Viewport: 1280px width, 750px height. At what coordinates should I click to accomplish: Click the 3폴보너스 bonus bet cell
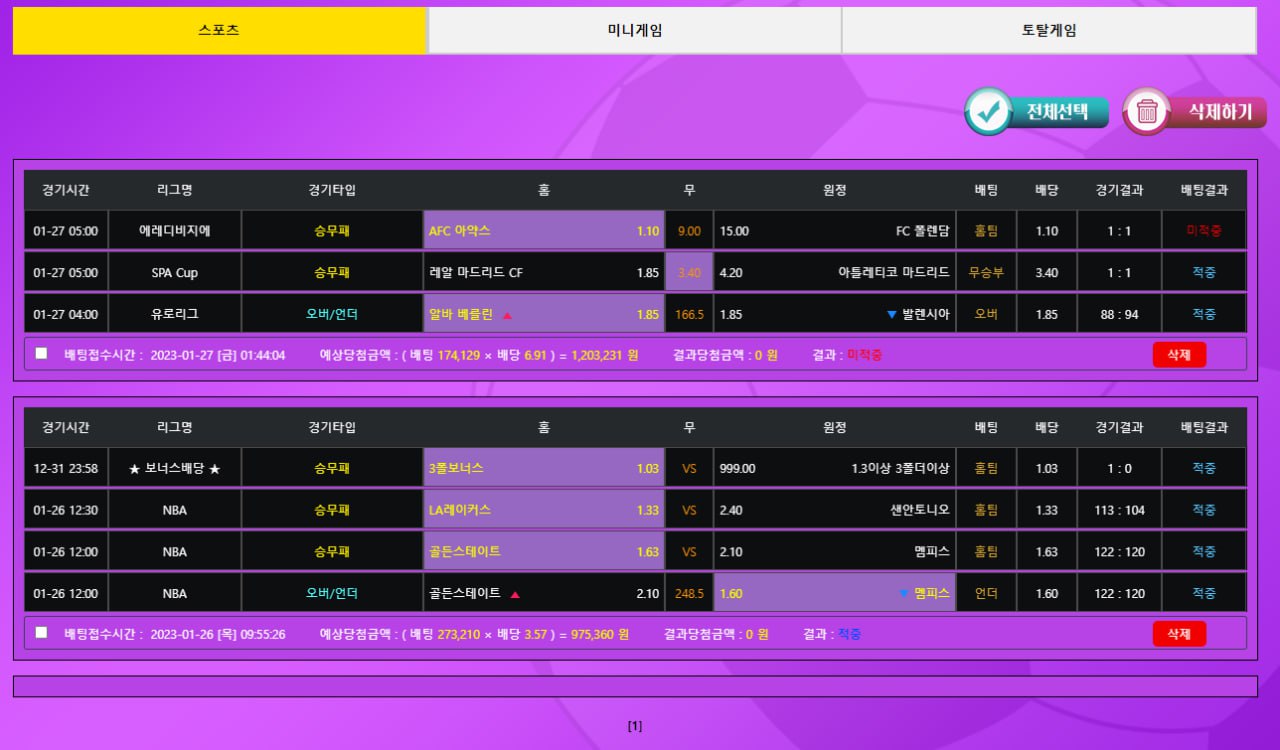click(543, 468)
